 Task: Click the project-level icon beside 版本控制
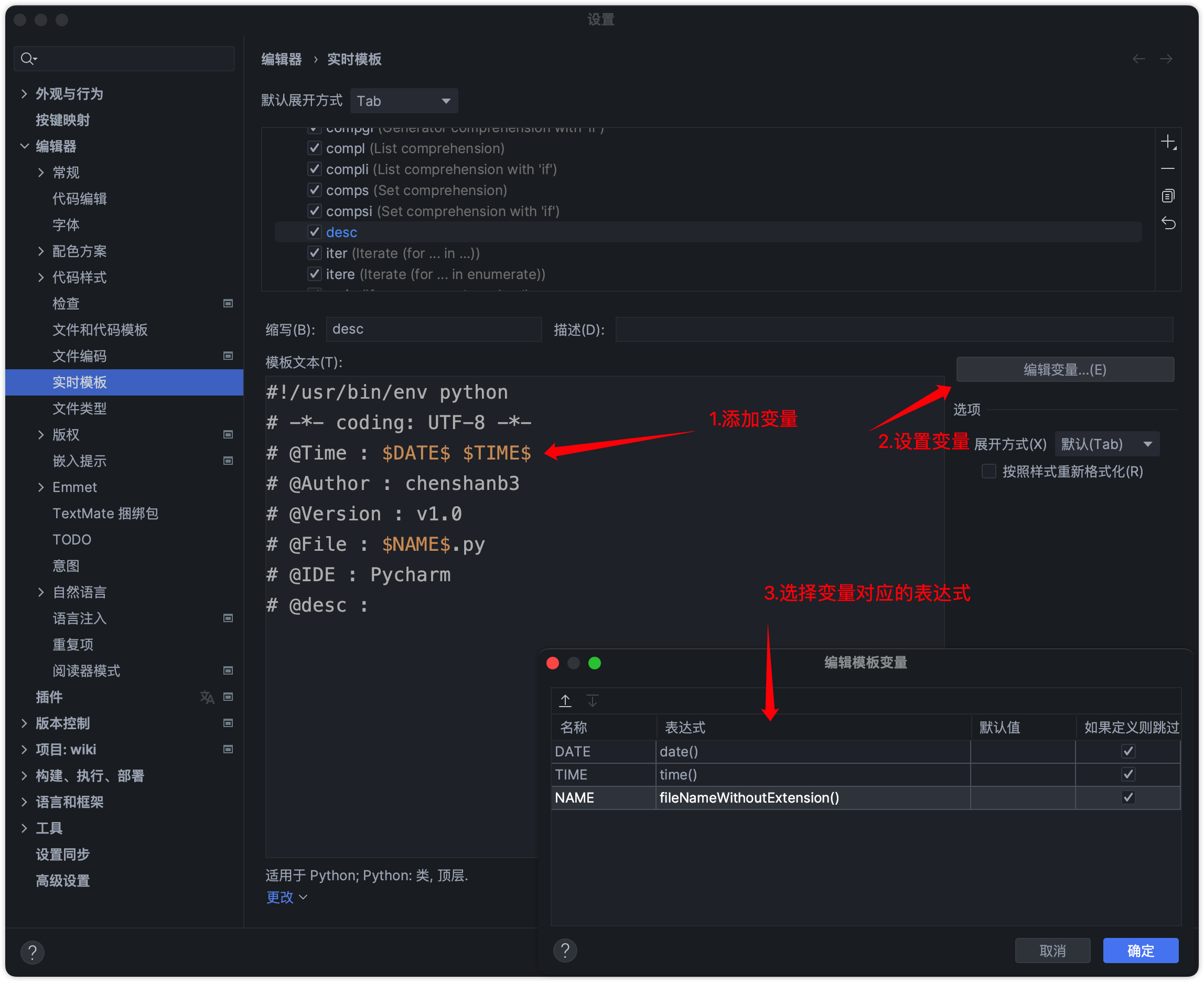(x=228, y=723)
